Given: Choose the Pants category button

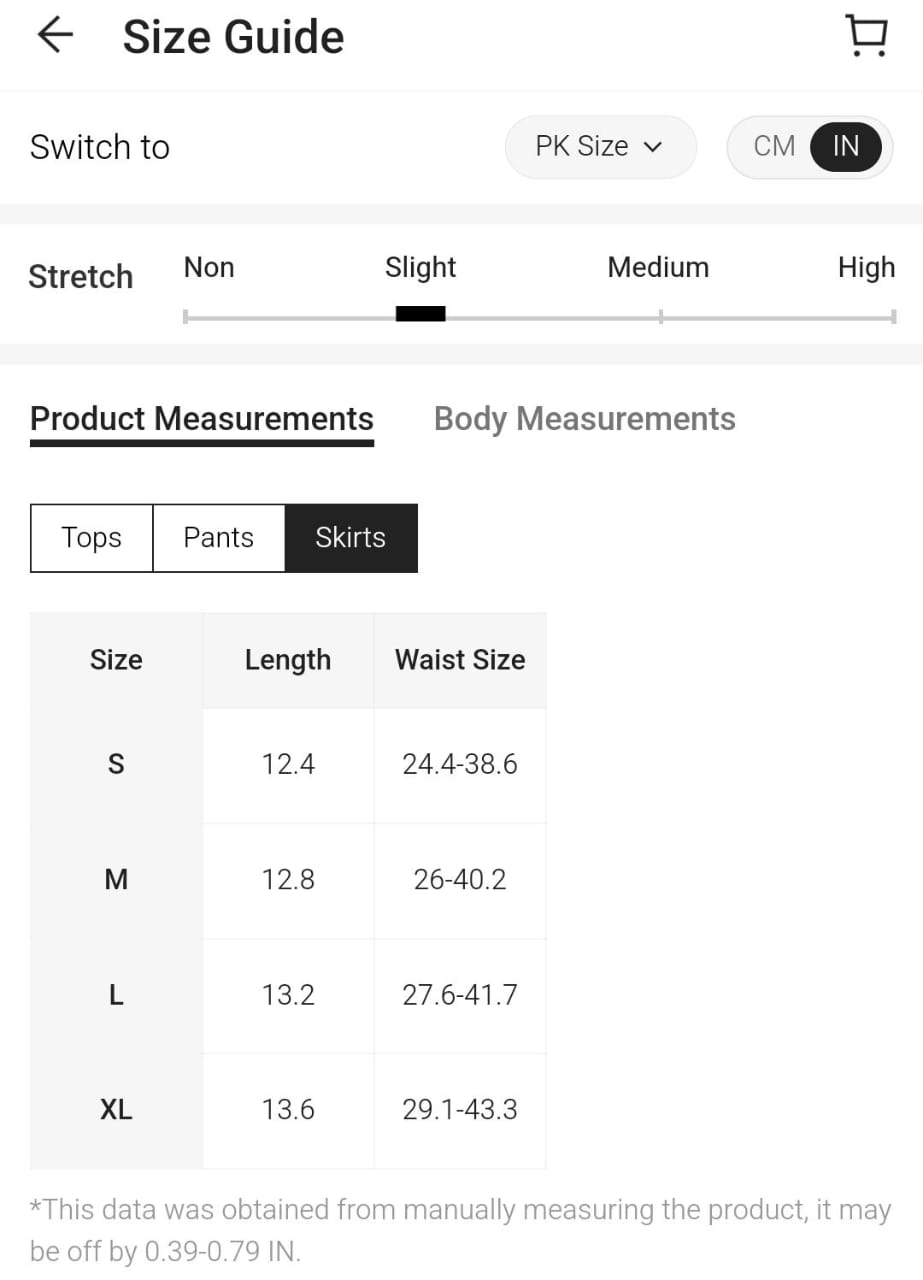Looking at the screenshot, I should [219, 538].
